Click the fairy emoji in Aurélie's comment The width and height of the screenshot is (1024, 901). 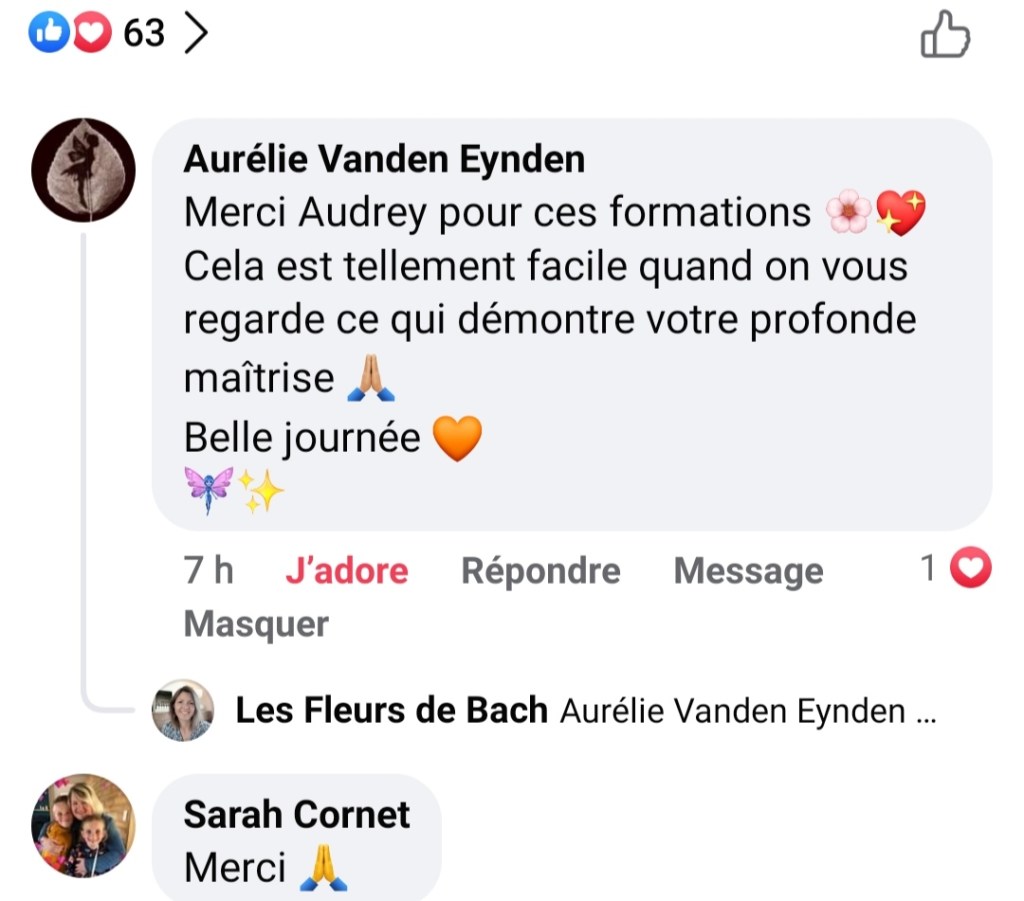click(x=209, y=490)
